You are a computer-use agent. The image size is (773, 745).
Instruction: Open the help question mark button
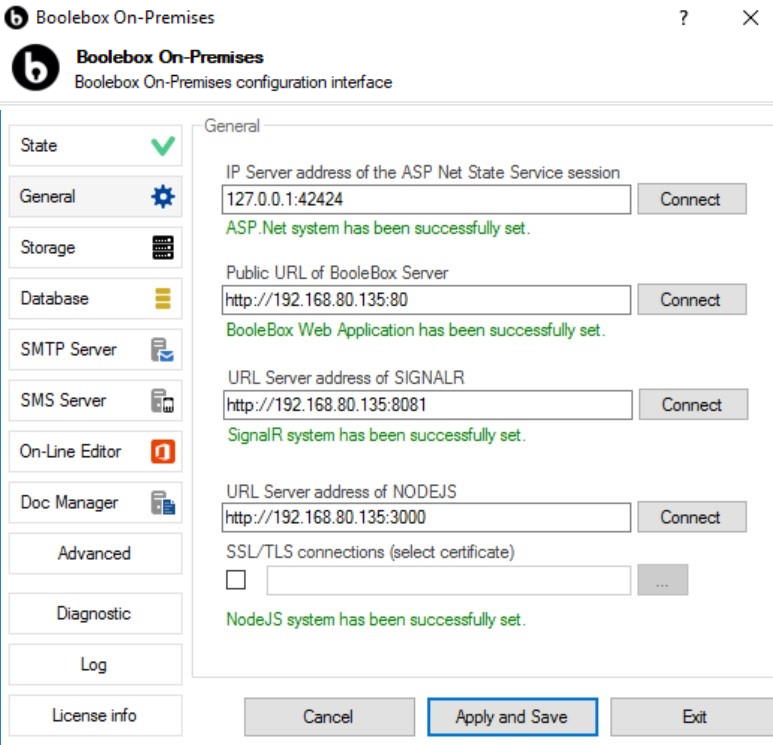(x=683, y=18)
